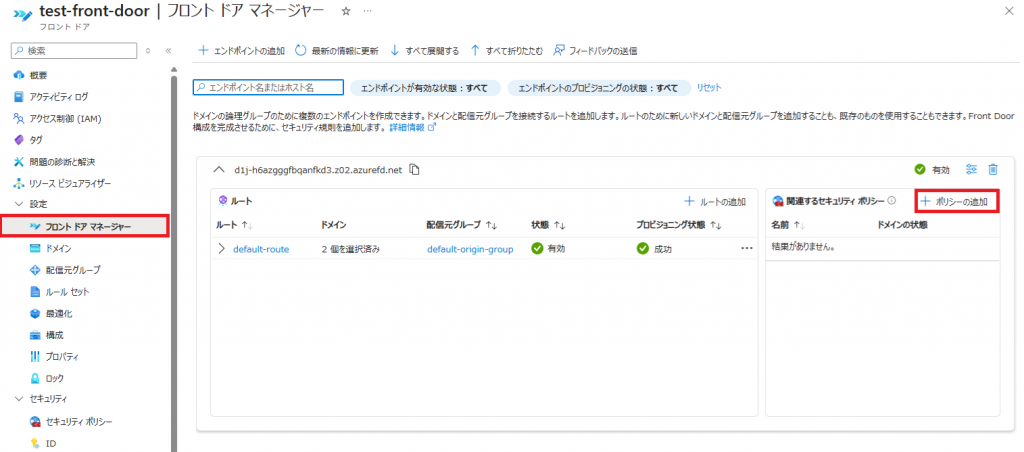Delete the endpoint with trash icon

pyautogui.click(x=993, y=170)
